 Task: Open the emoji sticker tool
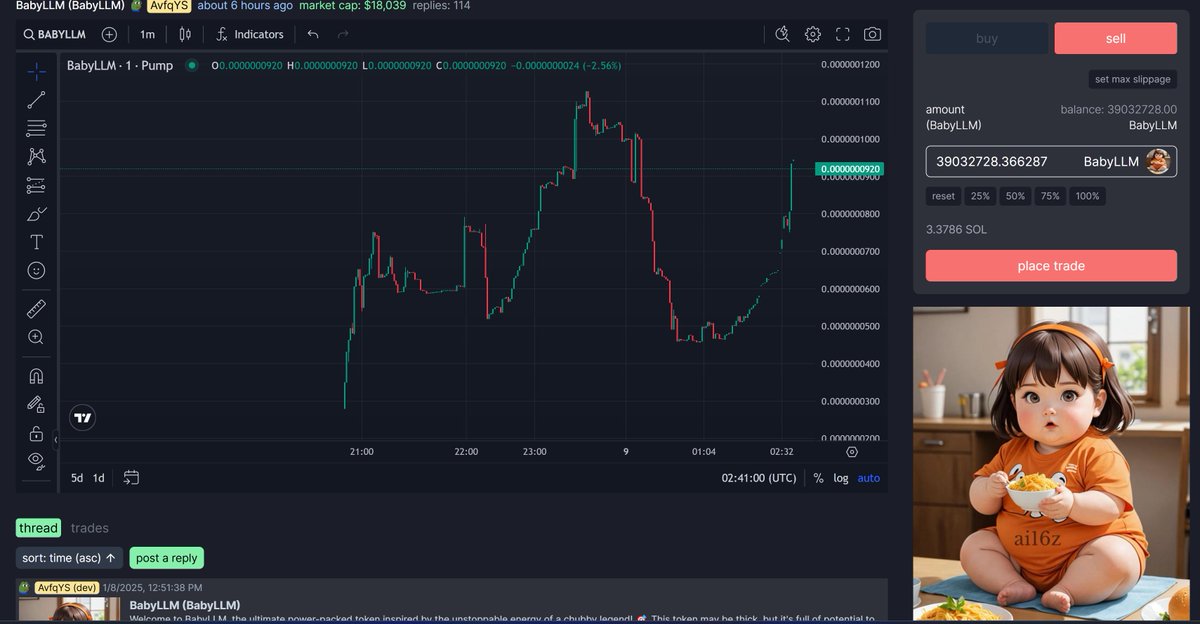pyautogui.click(x=36, y=269)
